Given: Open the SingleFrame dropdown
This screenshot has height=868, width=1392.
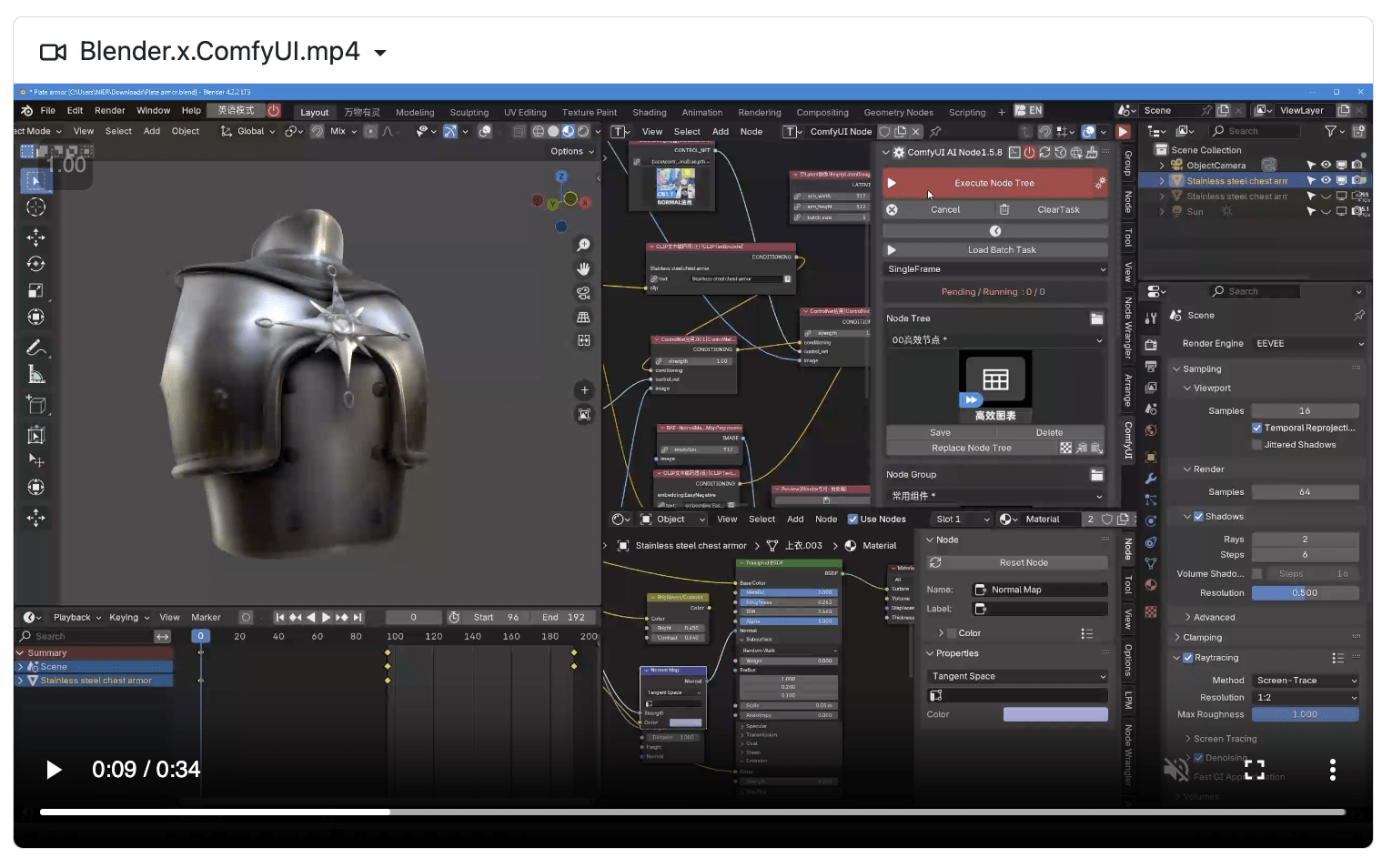Looking at the screenshot, I should pos(995,269).
